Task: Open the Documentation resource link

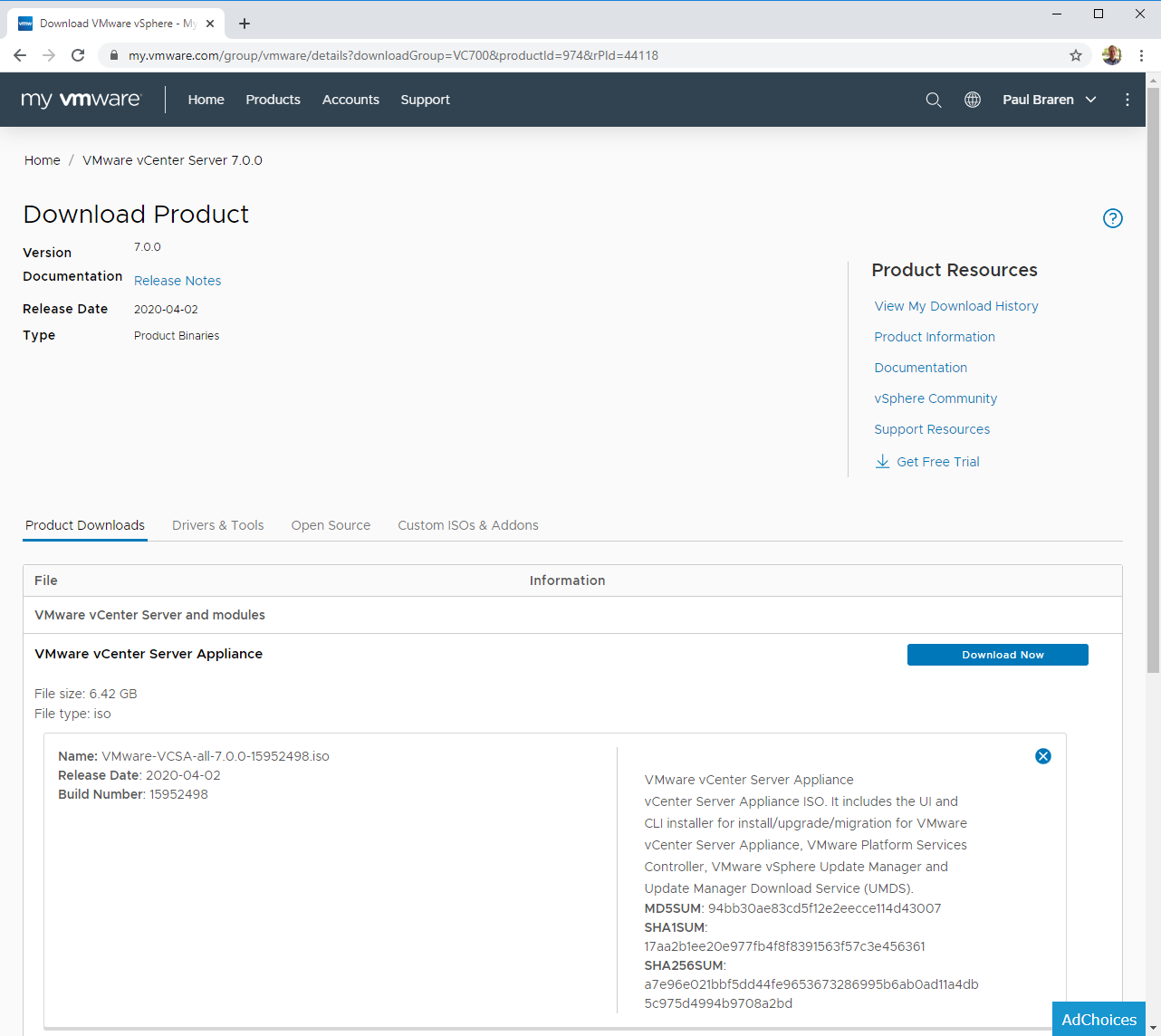Action: point(921,368)
